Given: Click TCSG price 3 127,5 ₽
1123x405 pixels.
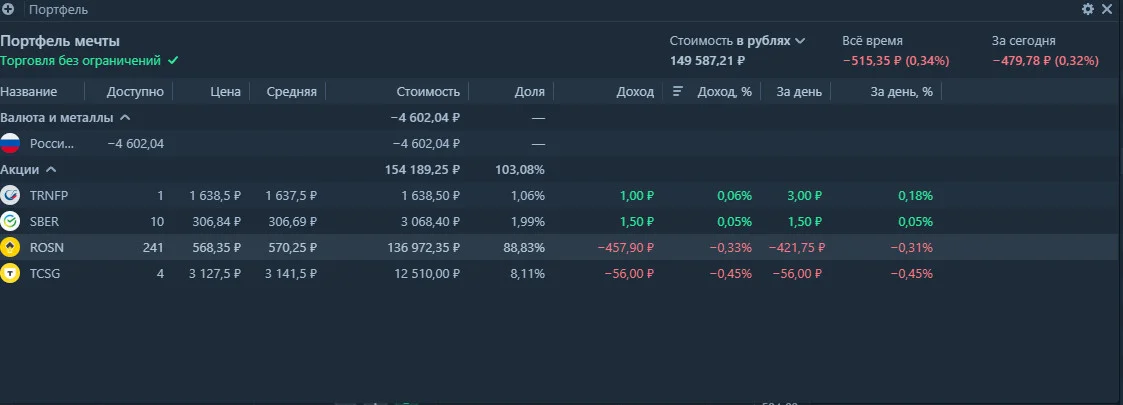Looking at the screenshot, I should point(215,274).
